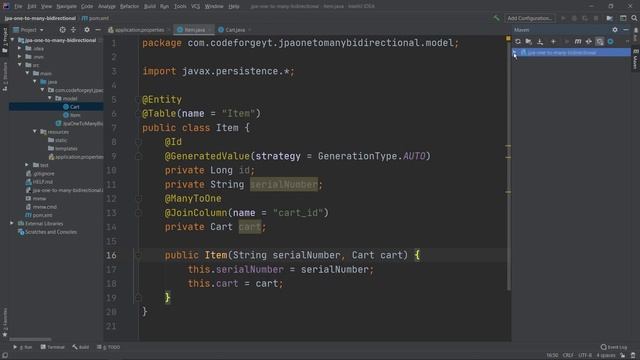The image size is (640, 360).
Task: Select the .gitignore file in tree
Action: pos(40,173)
